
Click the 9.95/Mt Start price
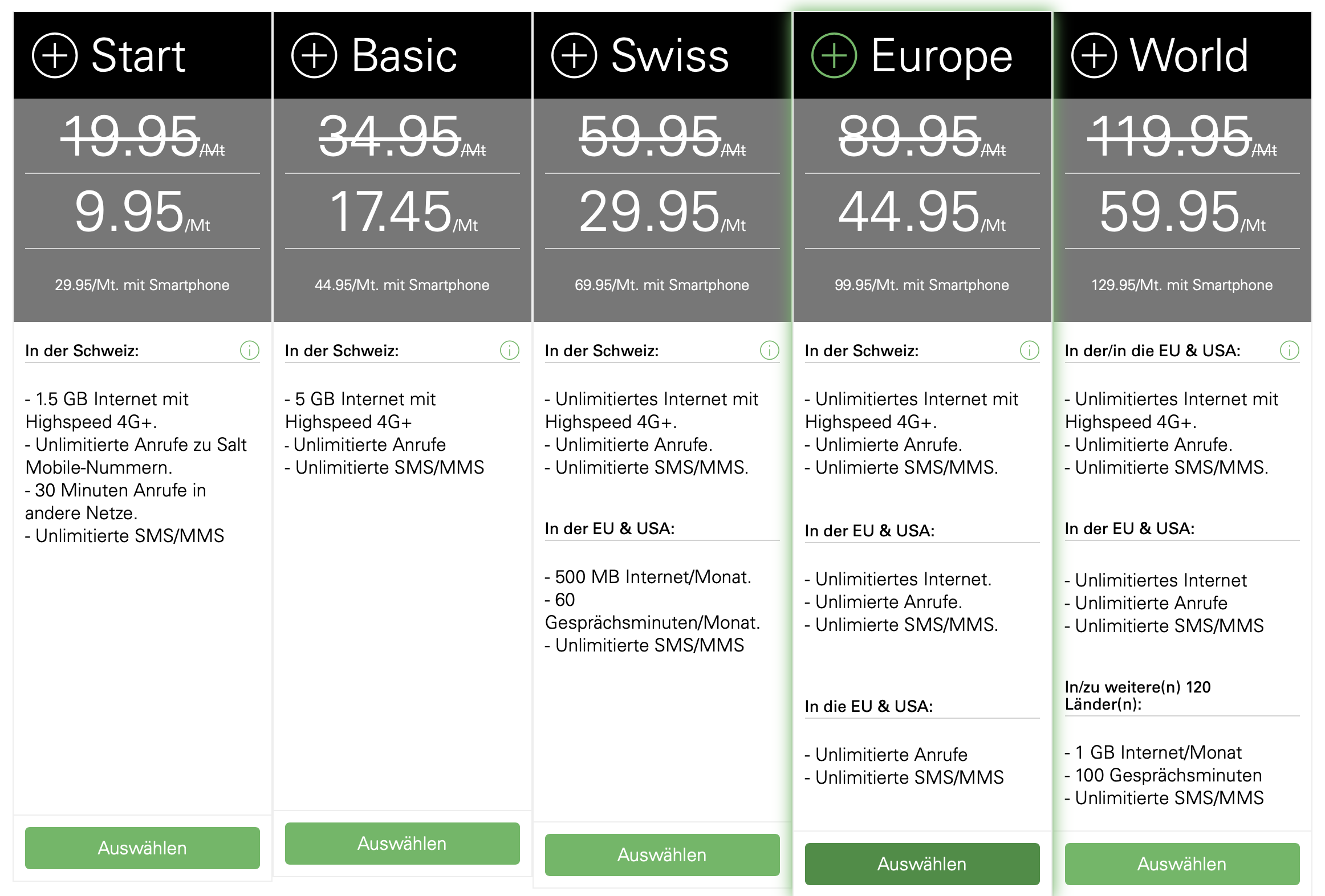tap(143, 211)
